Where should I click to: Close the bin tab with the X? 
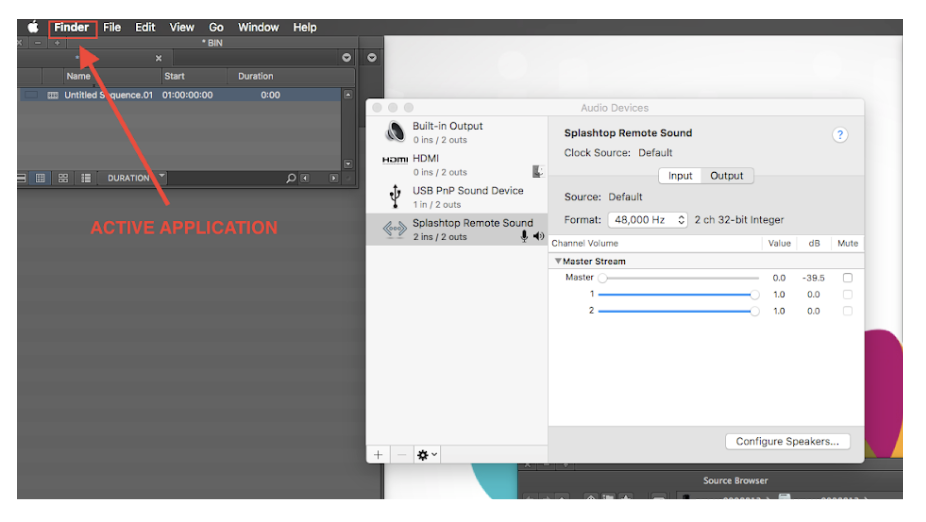pyautogui.click(x=158, y=58)
